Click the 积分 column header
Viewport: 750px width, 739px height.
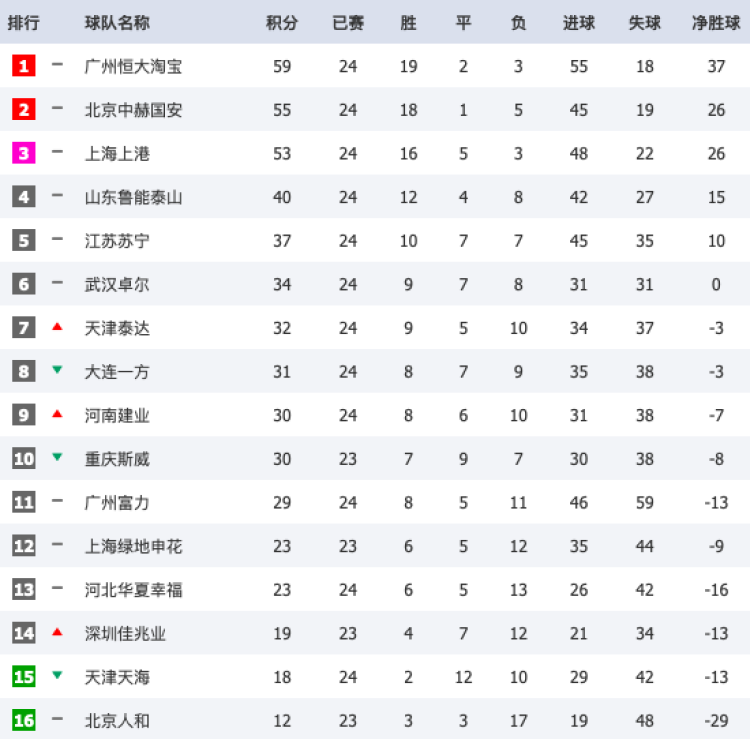(282, 22)
